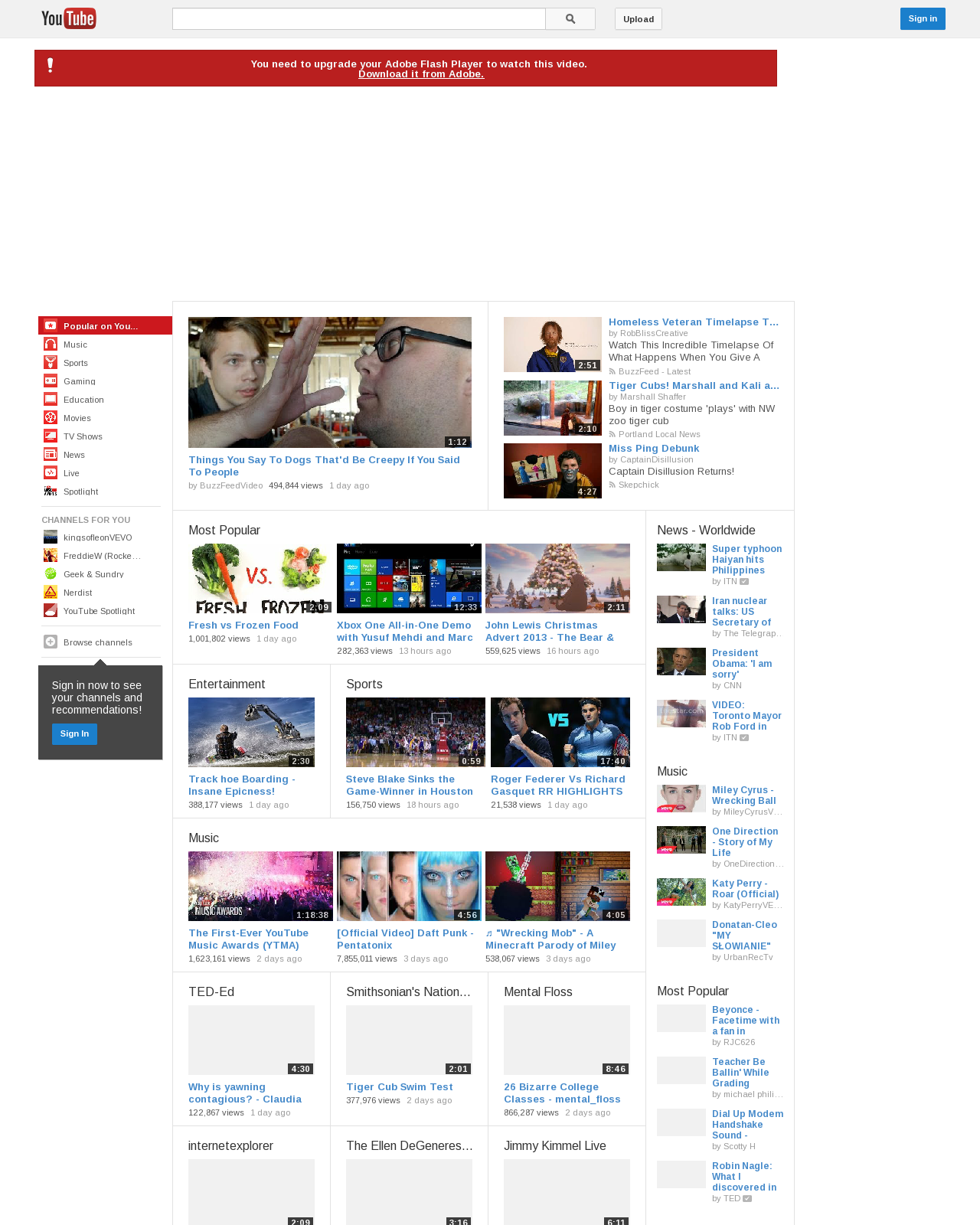Click the TV Shows category icon
This screenshot has height=1225, width=980.
pos(51,436)
